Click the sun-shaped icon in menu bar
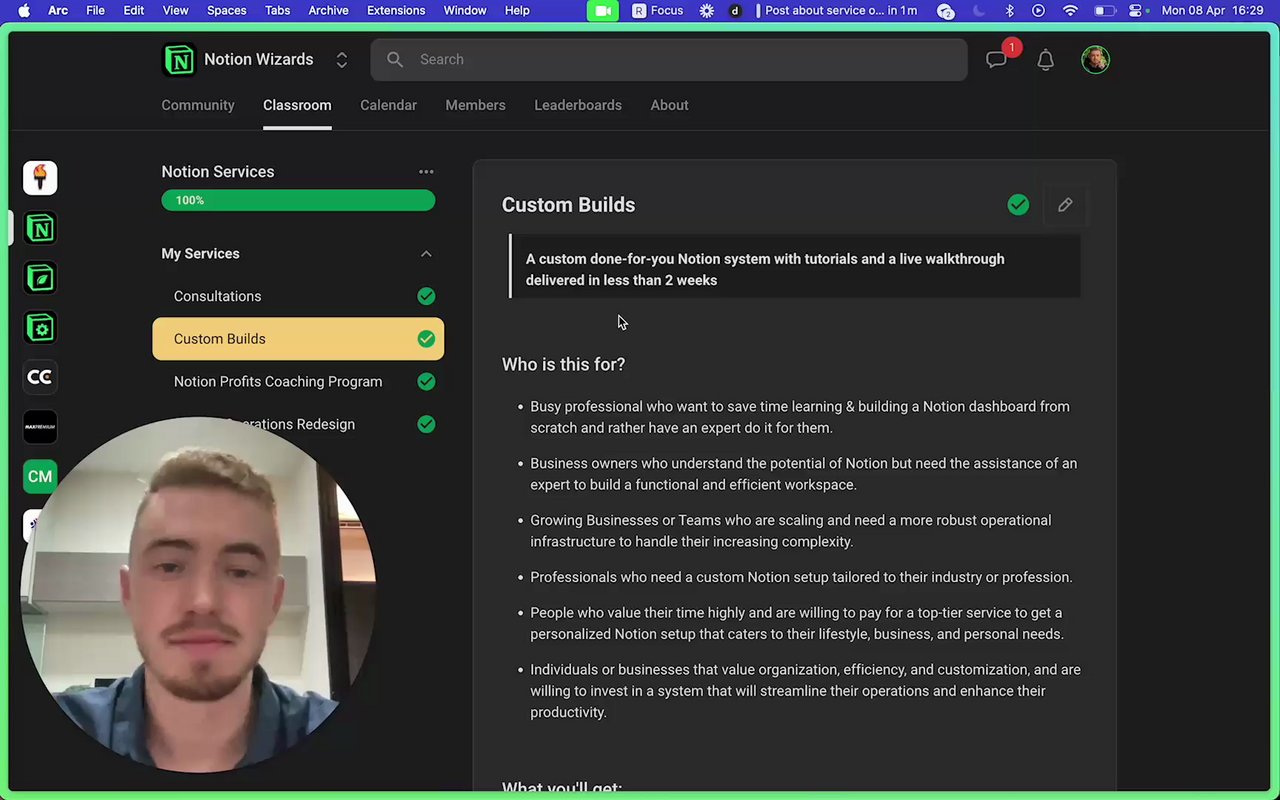Screen dimensions: 1280x800 coord(707,11)
